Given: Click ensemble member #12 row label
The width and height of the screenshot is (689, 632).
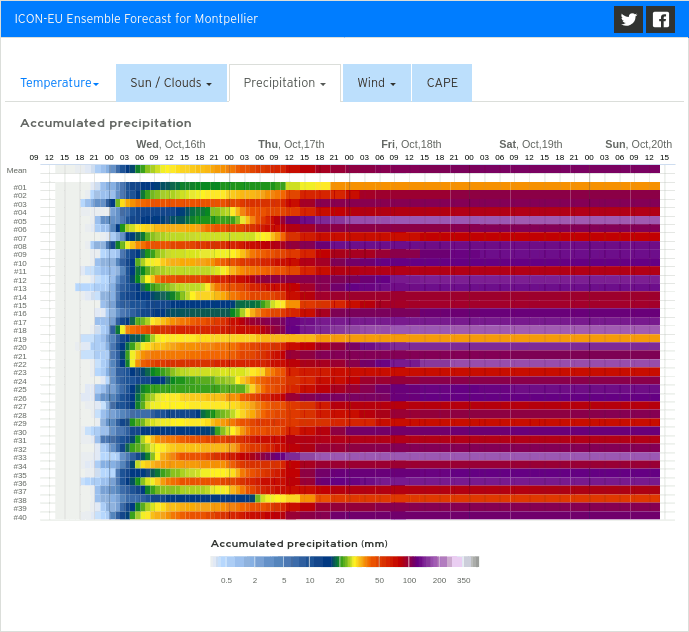Looking at the screenshot, I should click(20, 280).
